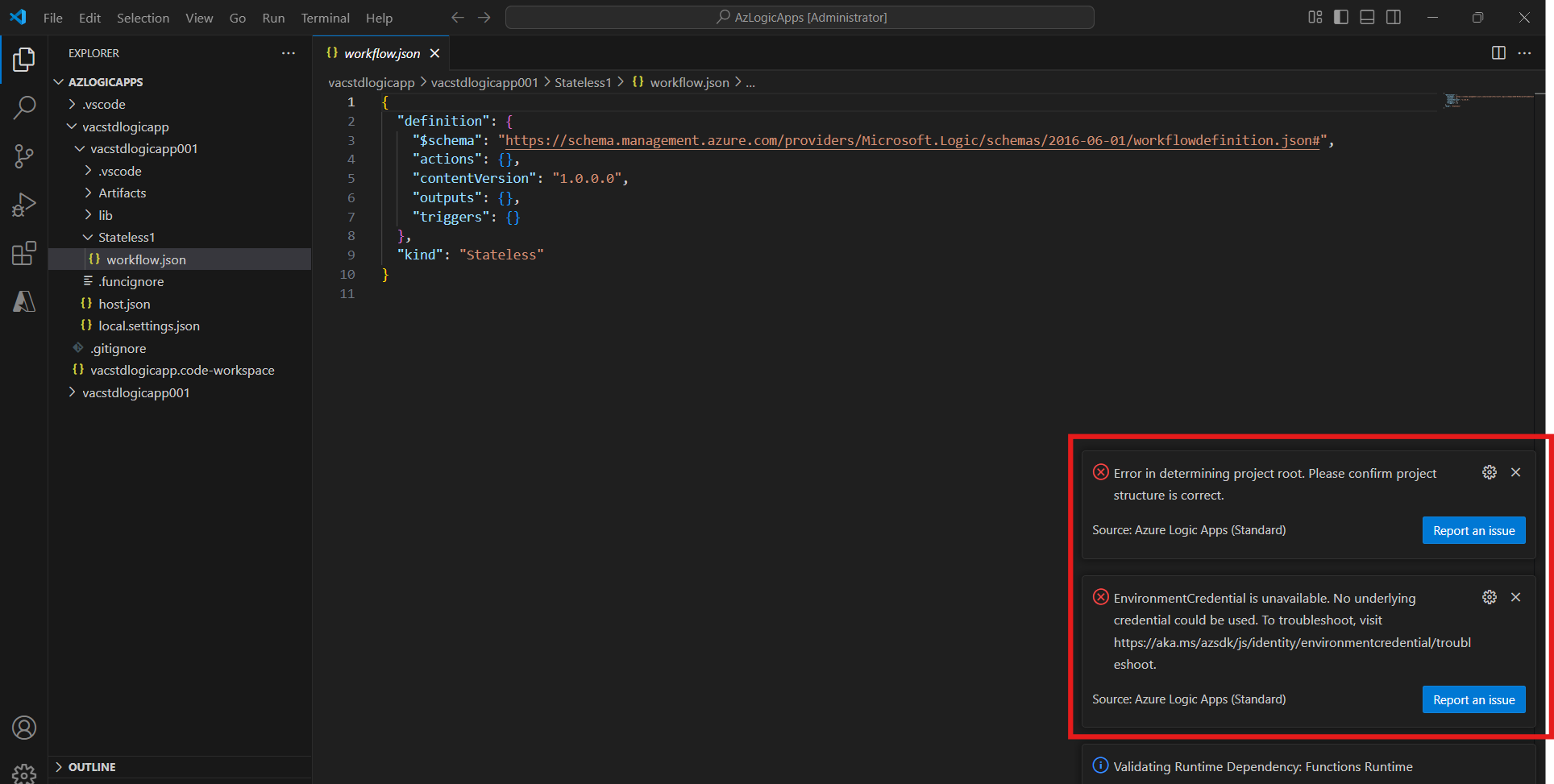Open the Go menu
The width and height of the screenshot is (1554, 784).
(238, 18)
